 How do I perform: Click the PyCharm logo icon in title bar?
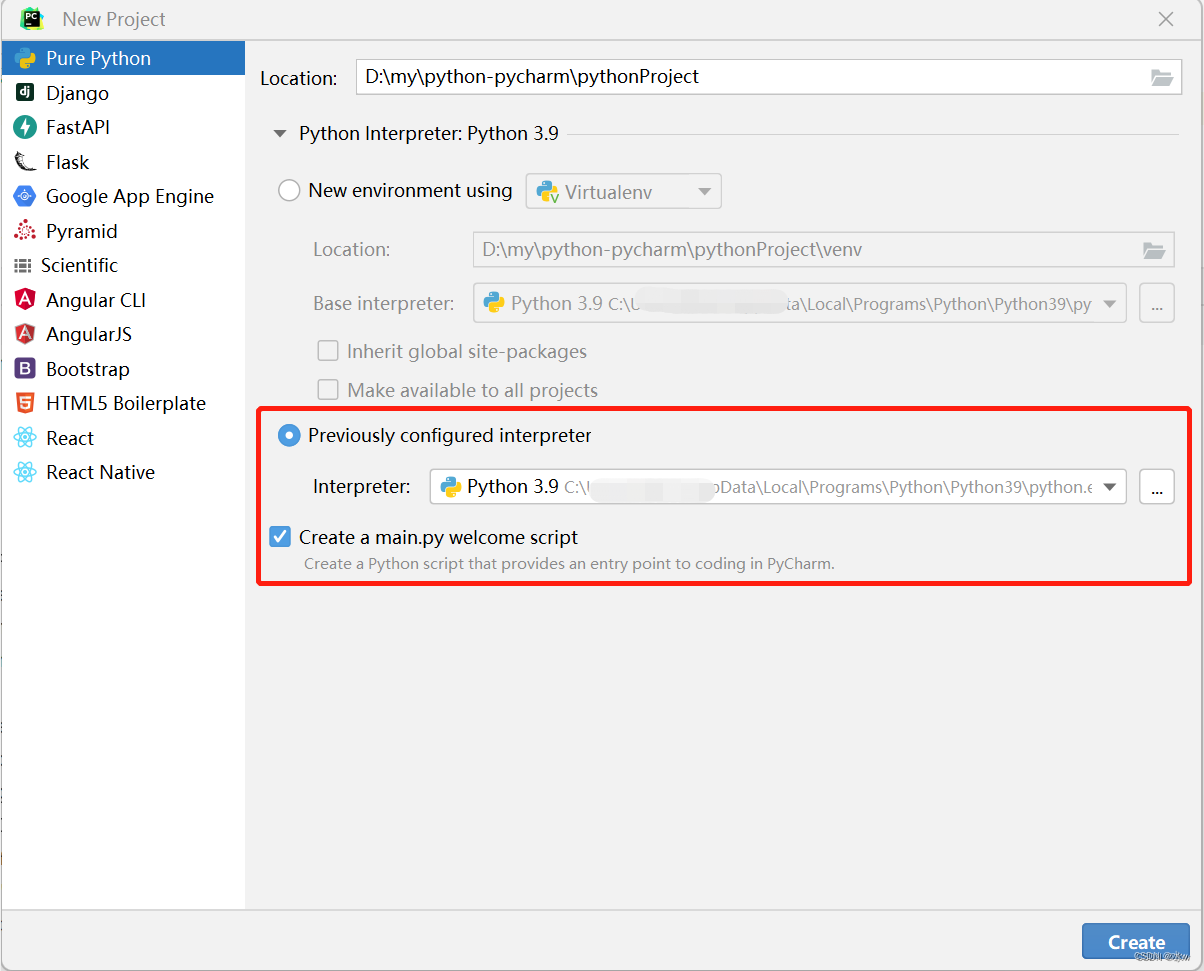32,18
